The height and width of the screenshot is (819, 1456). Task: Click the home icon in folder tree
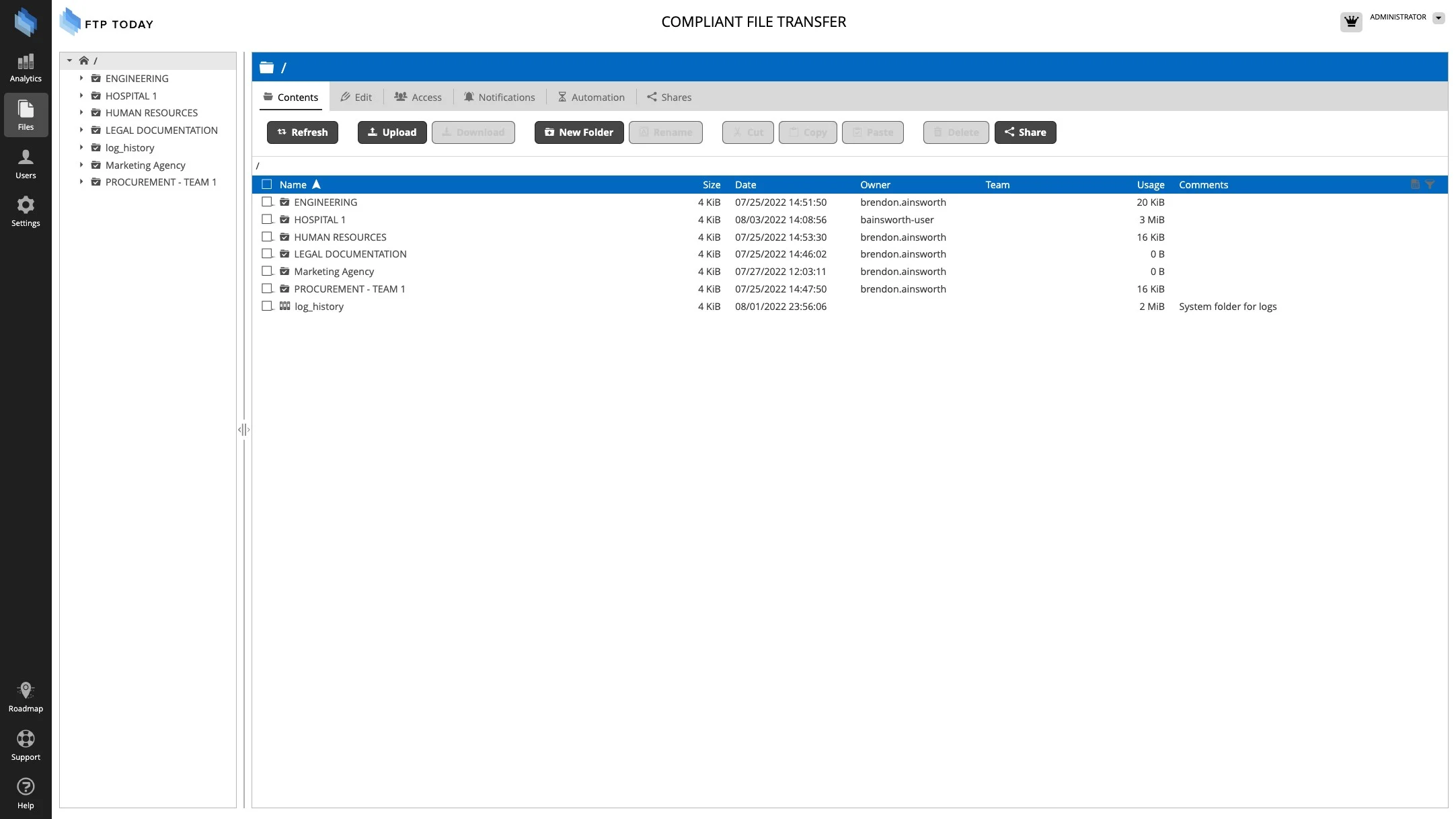(84, 61)
